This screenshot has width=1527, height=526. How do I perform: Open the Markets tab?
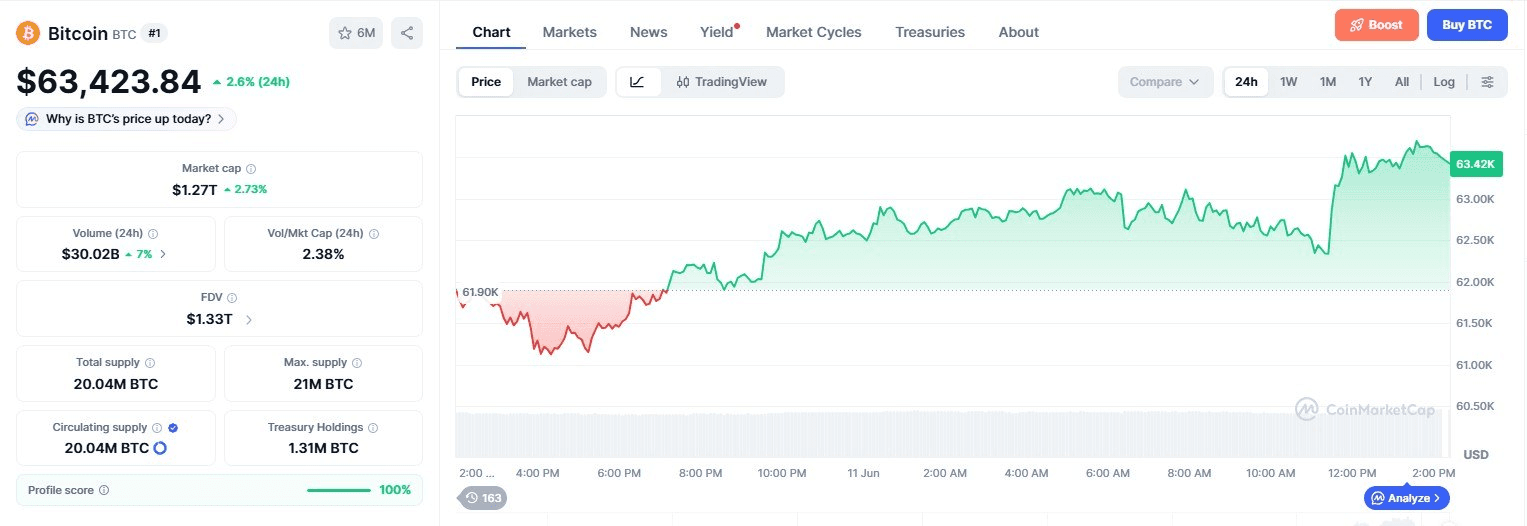point(570,32)
